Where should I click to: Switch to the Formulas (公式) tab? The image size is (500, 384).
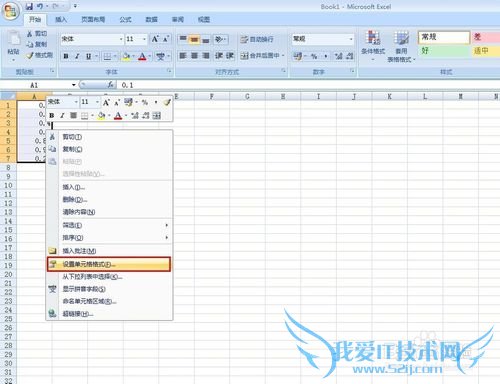click(x=125, y=20)
